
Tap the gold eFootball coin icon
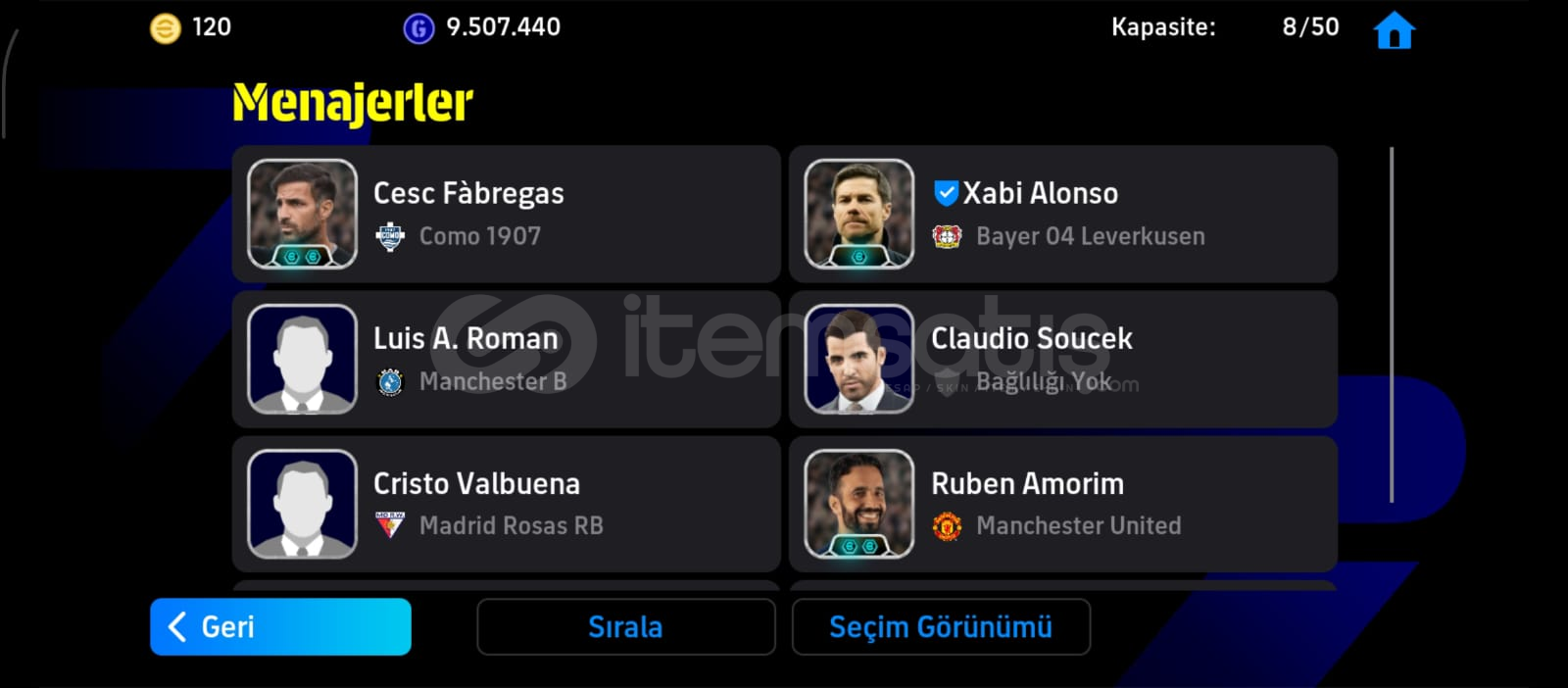pos(165,28)
